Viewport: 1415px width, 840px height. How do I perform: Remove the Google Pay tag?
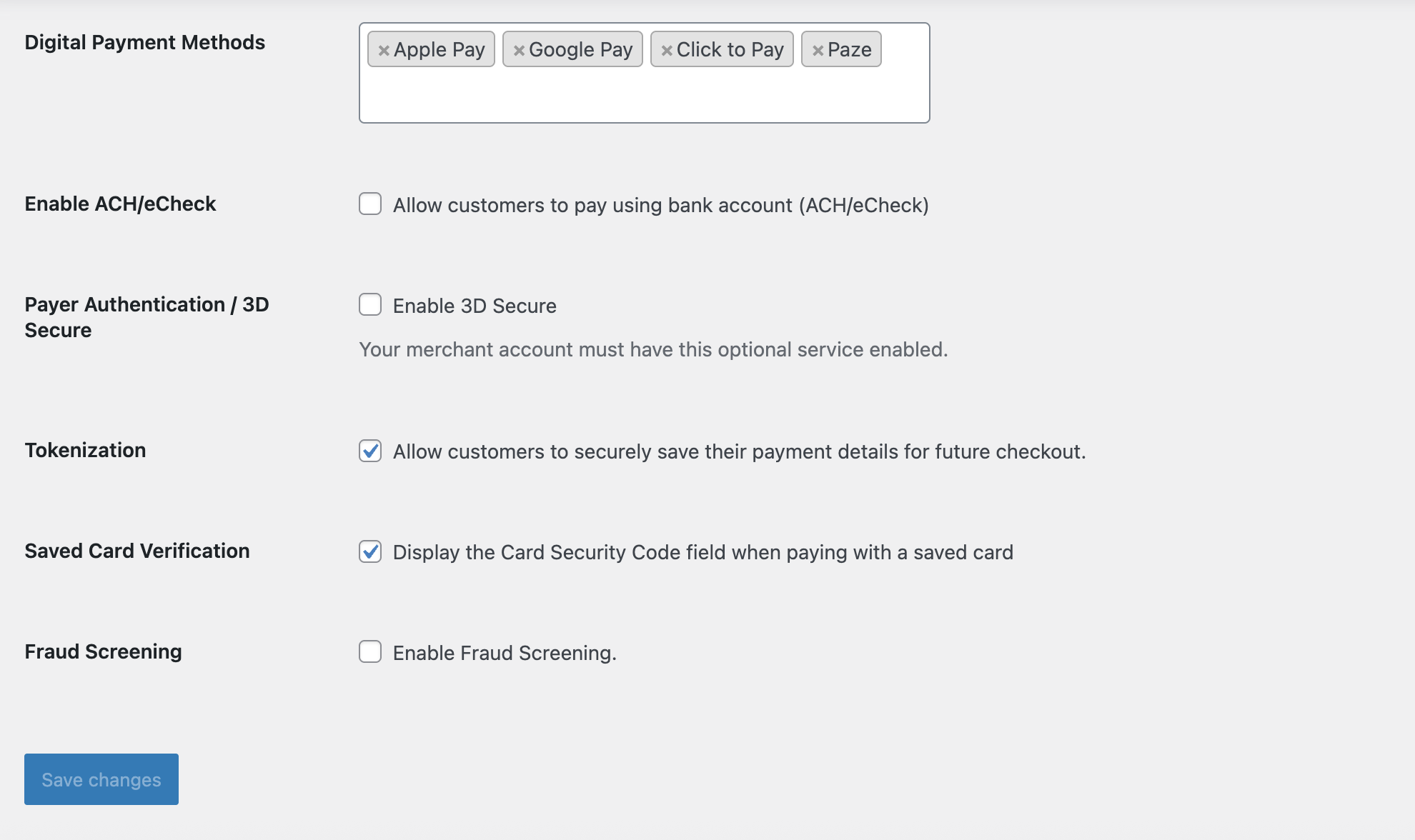519,50
